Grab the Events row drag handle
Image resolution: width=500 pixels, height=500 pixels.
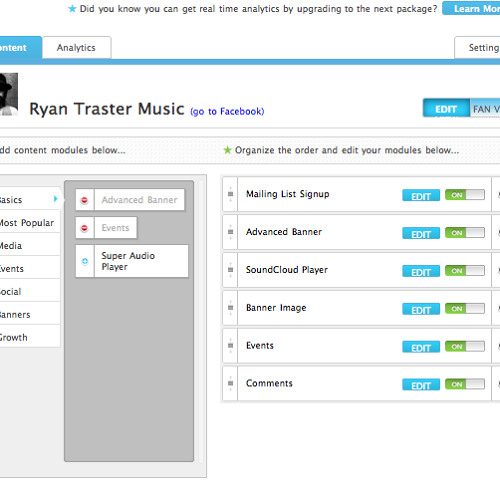coord(230,345)
